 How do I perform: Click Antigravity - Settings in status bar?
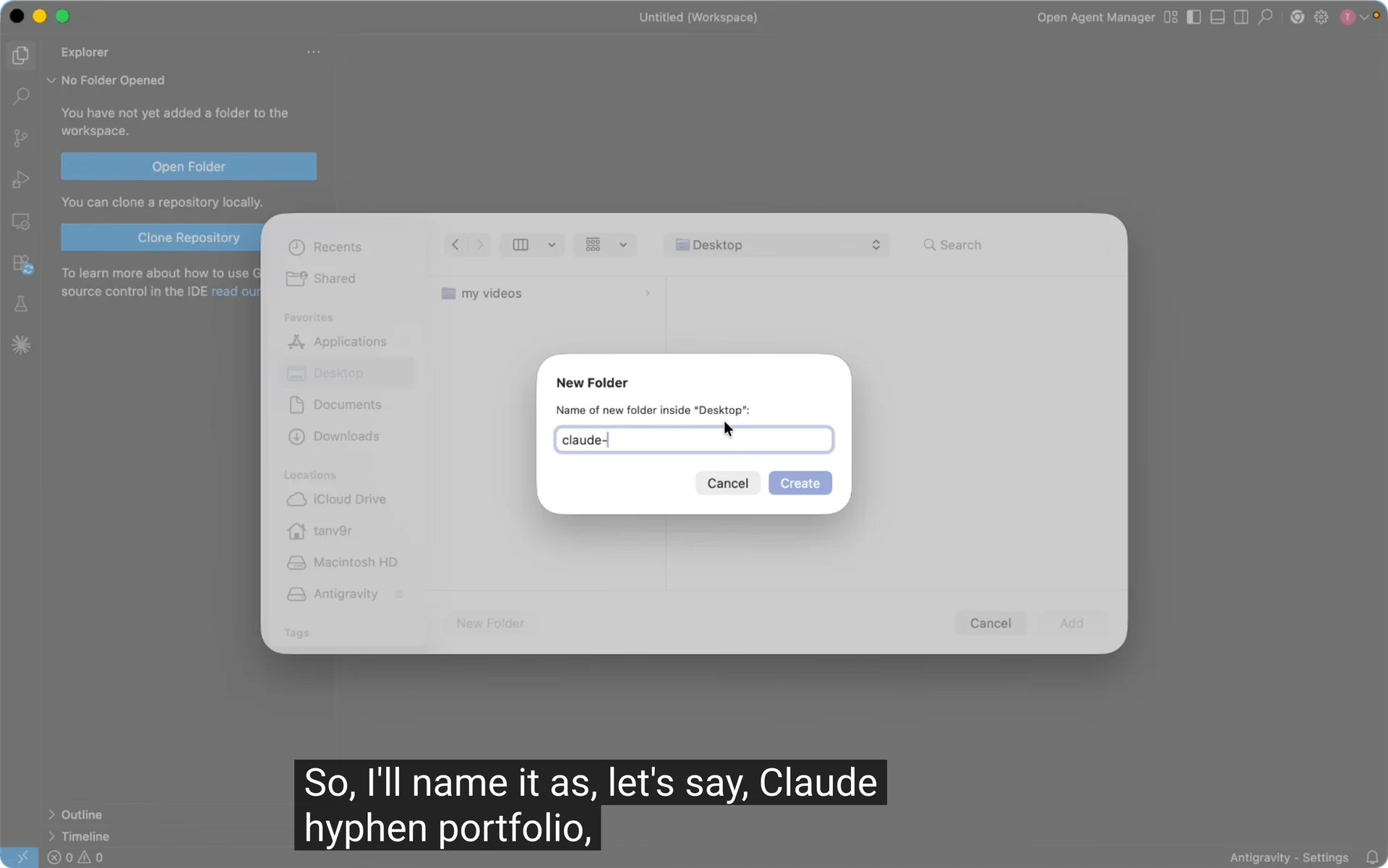pyautogui.click(x=1289, y=857)
